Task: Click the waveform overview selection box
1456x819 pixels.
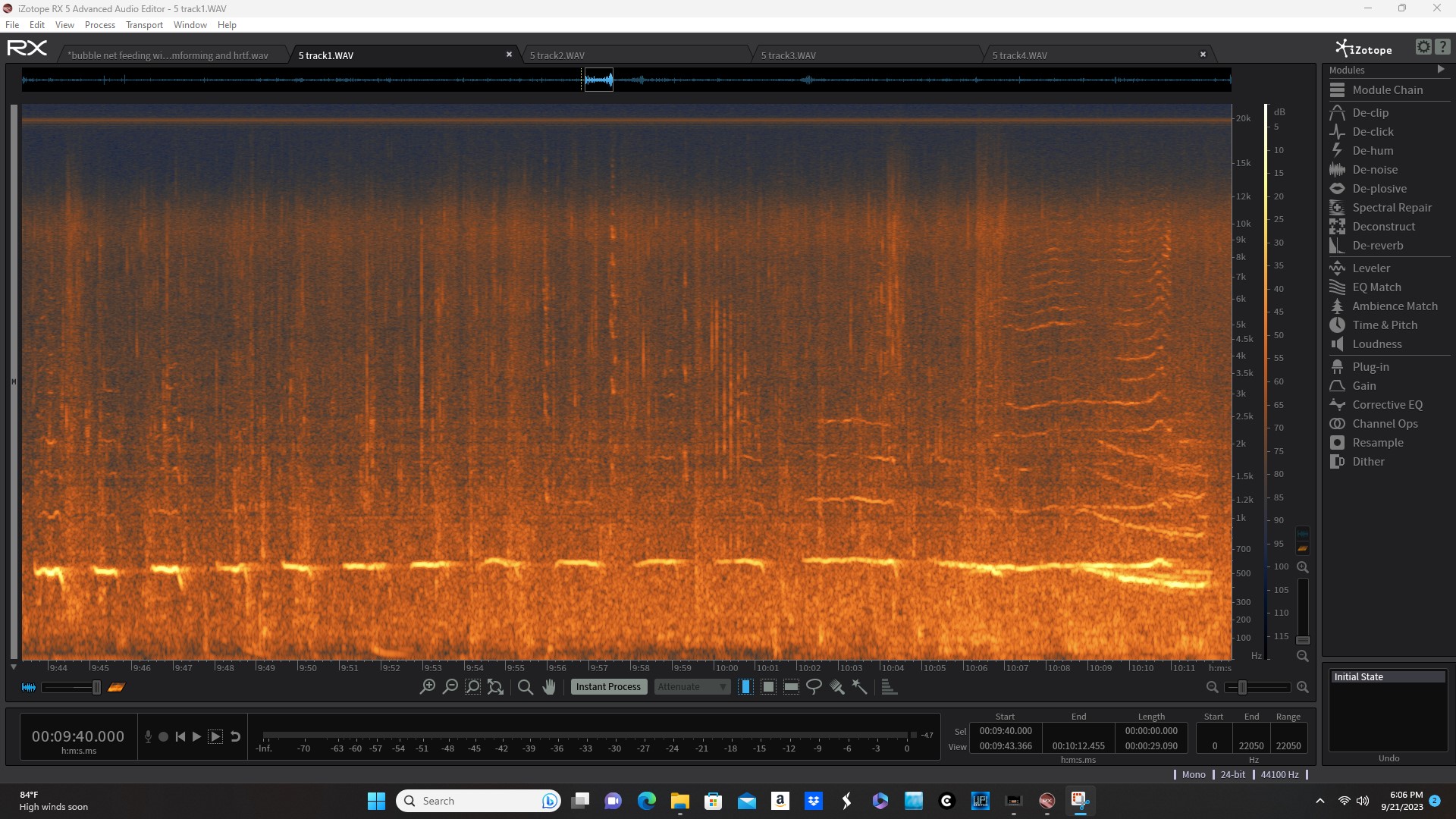Action: [598, 80]
